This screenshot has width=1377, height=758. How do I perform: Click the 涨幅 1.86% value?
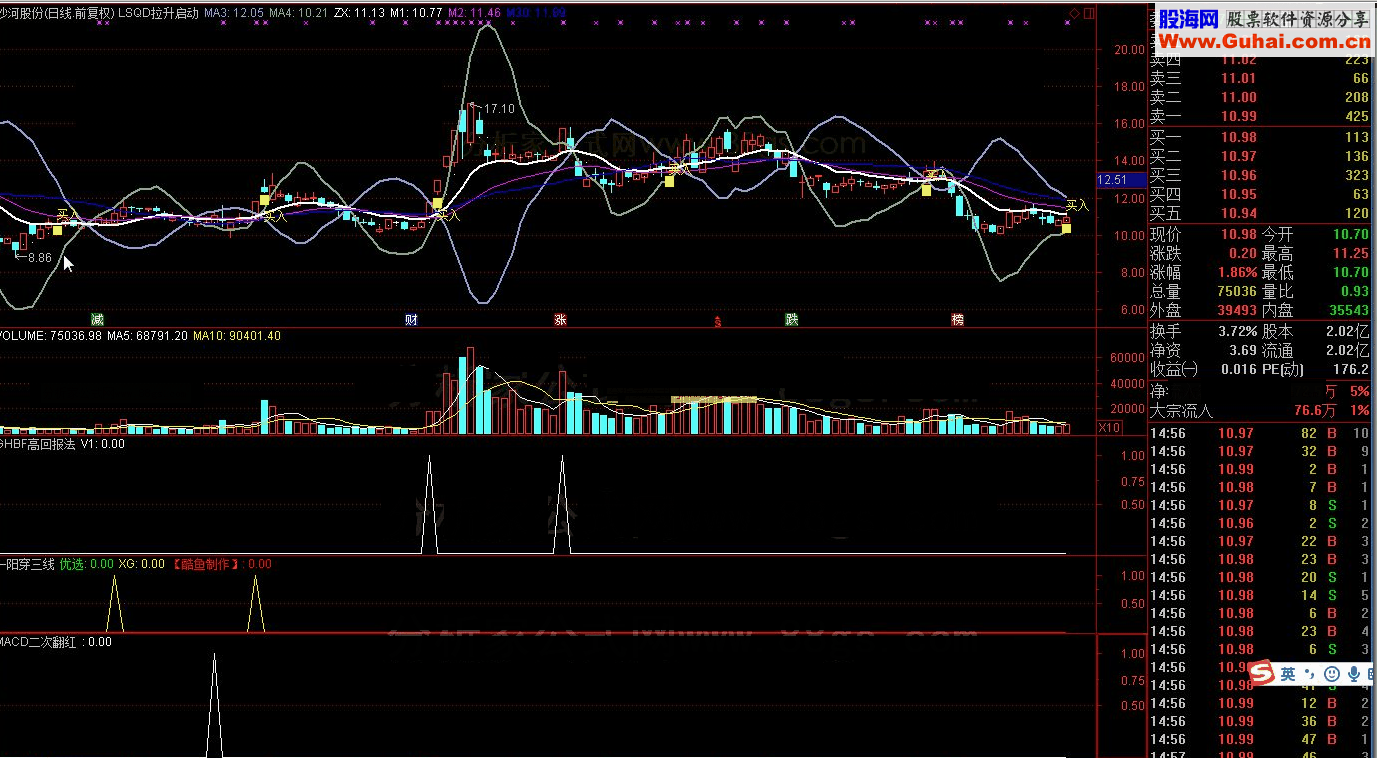(1236, 272)
